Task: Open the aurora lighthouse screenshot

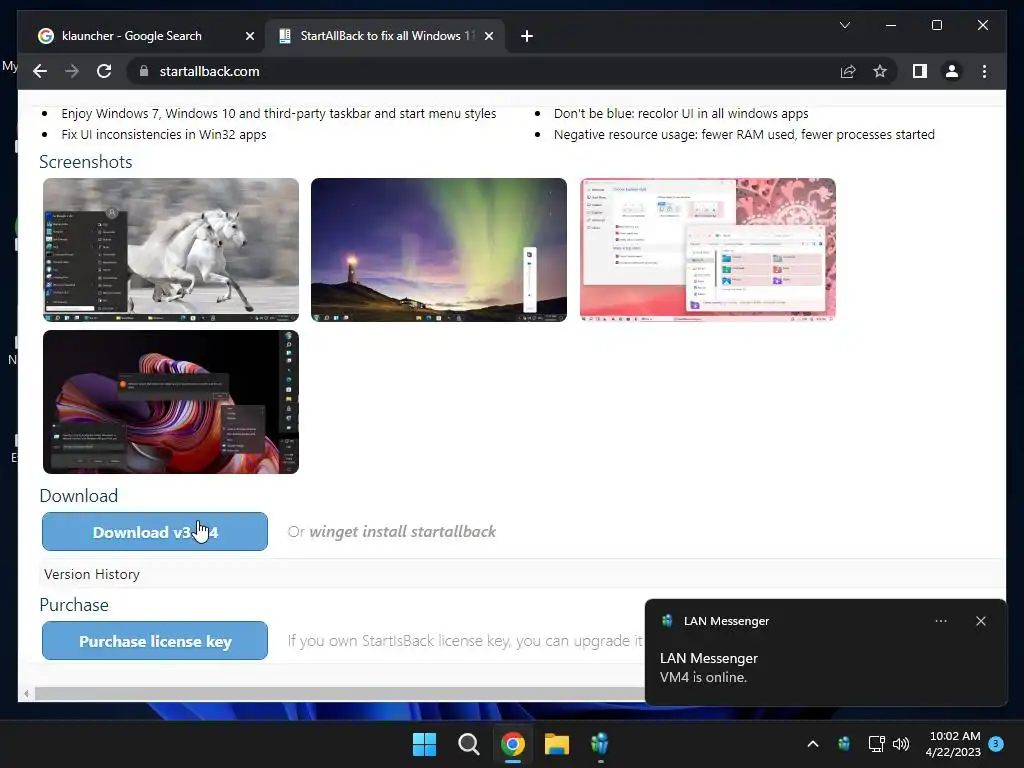Action: (x=439, y=249)
